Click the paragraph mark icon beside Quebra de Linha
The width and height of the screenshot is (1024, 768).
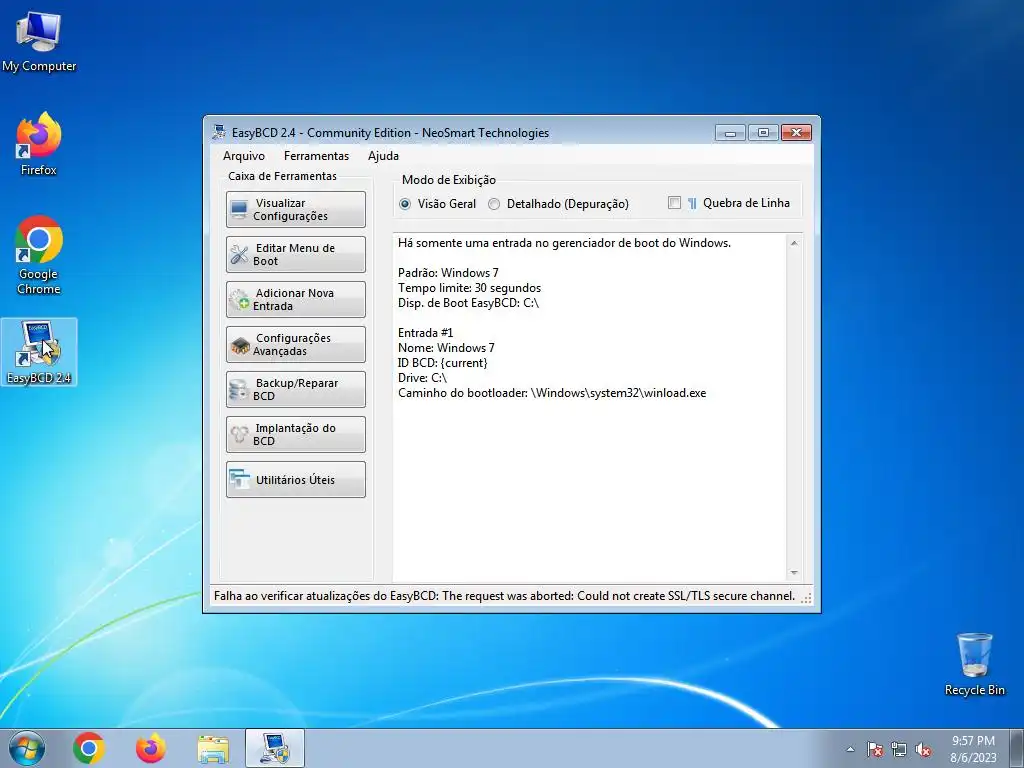692,203
